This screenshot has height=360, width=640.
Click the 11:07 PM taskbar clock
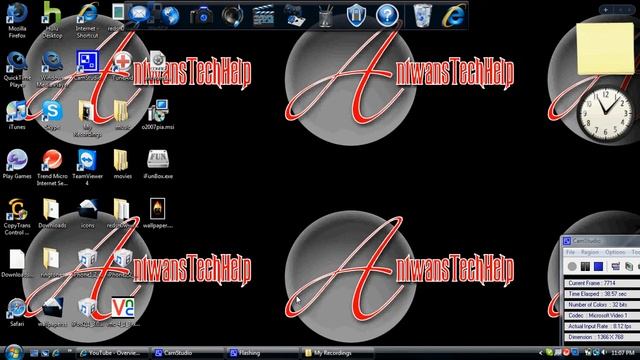tap(623, 353)
